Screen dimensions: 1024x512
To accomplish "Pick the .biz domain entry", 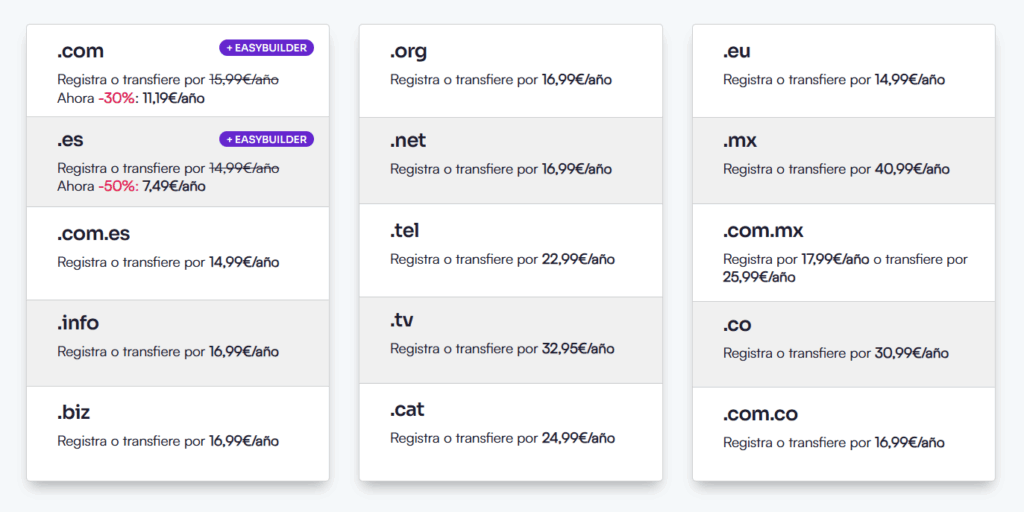I will 74,412.
